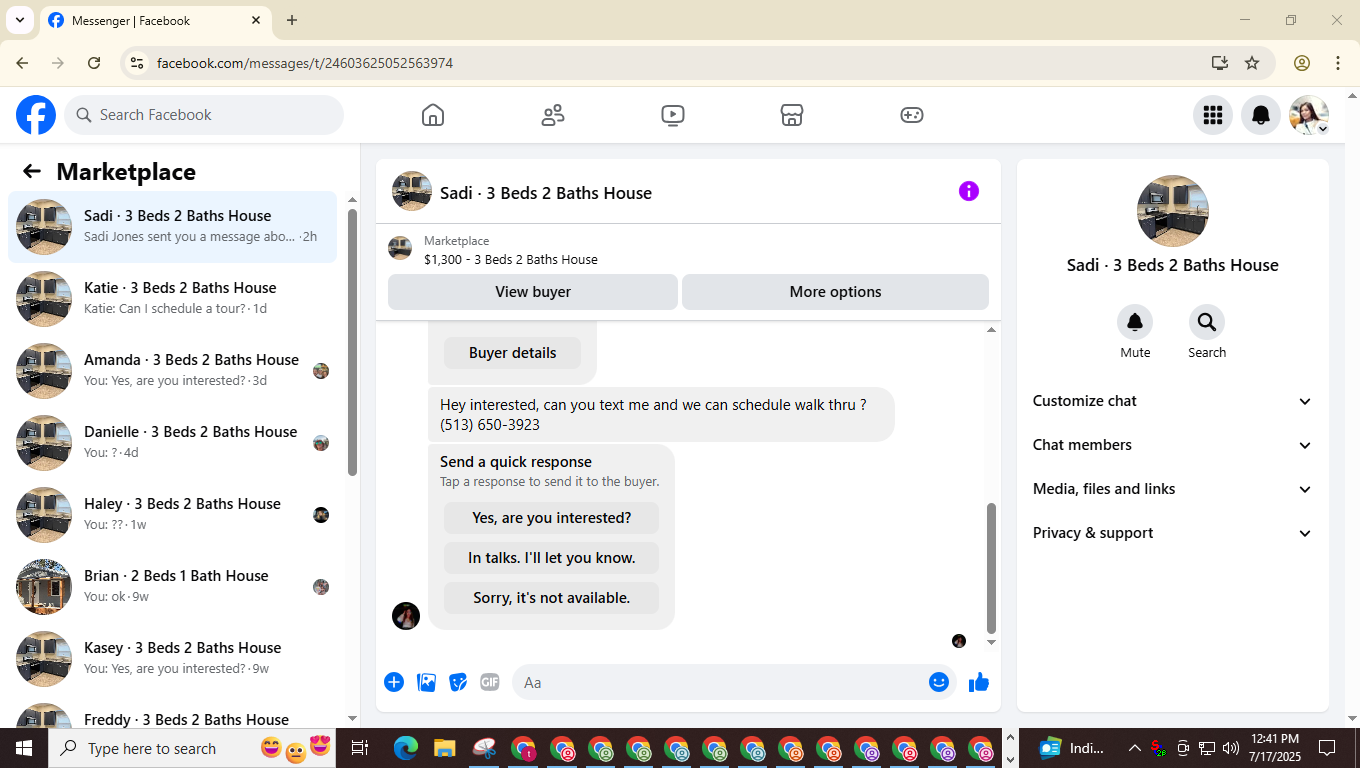This screenshot has height=768, width=1360.
Task: Open the Chrome three-dot menu
Action: pos(1338,63)
